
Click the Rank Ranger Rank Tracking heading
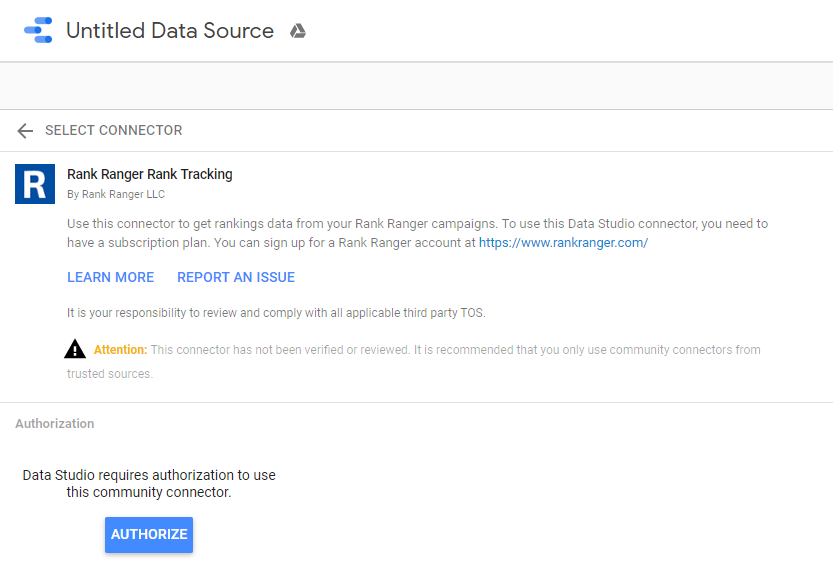click(149, 174)
